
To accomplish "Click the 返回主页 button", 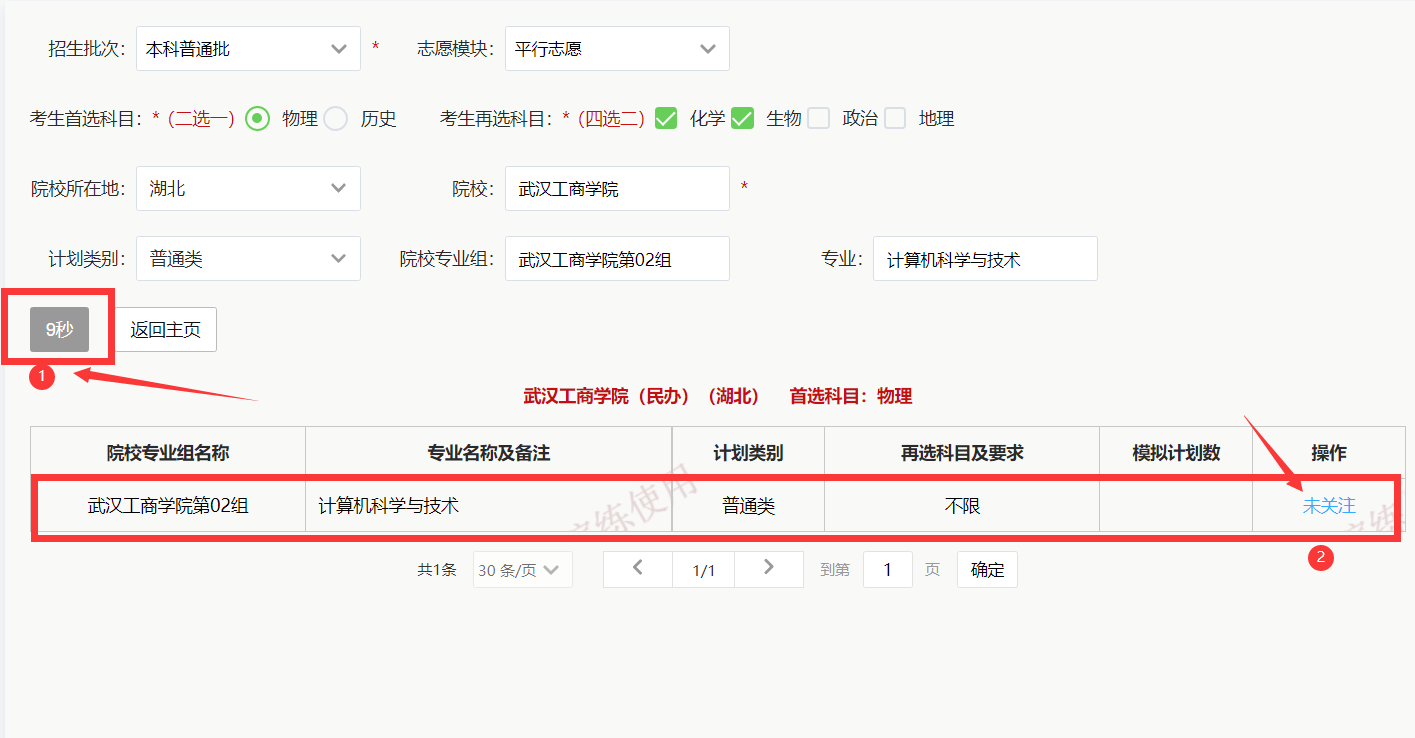I will [x=166, y=329].
